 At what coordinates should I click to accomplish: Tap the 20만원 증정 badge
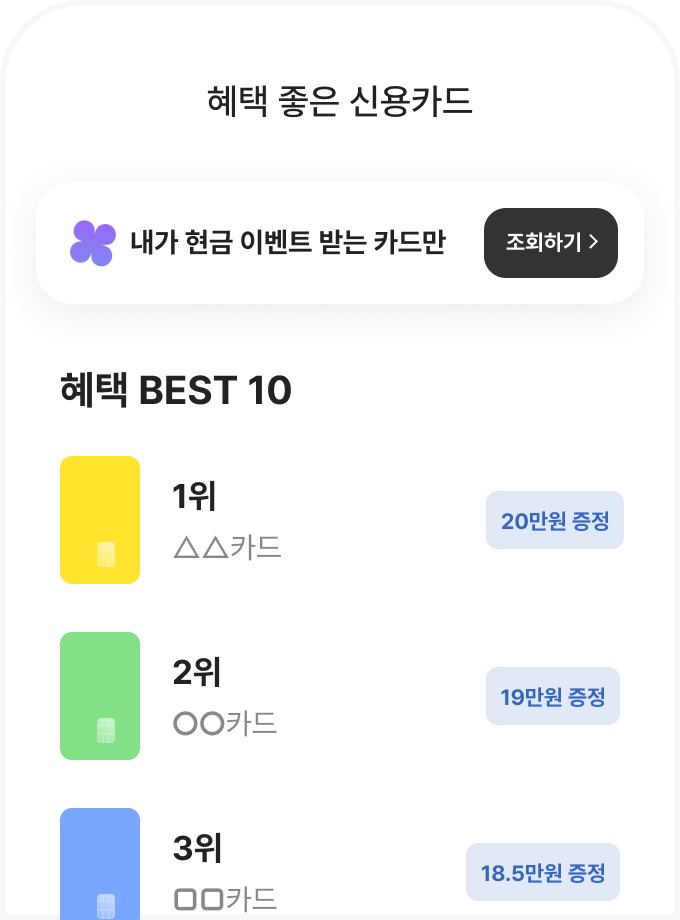click(x=555, y=520)
